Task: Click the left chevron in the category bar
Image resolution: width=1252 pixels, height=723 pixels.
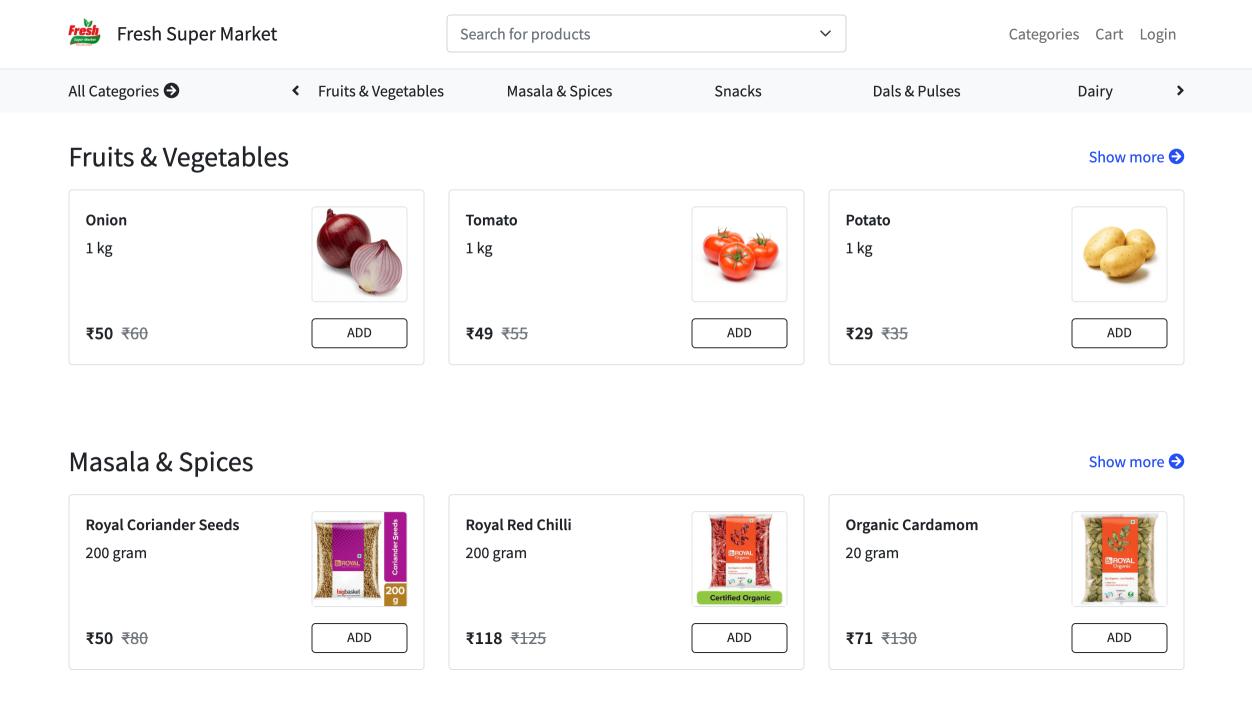Action: point(295,90)
